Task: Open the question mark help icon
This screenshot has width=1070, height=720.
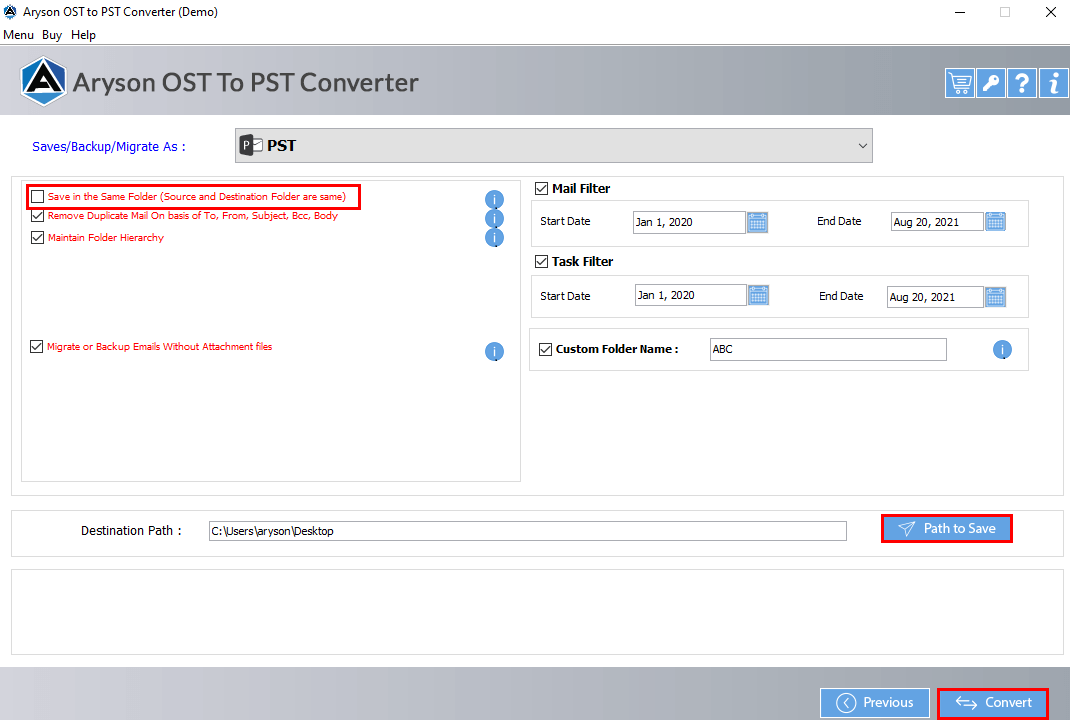Action: tap(1022, 83)
